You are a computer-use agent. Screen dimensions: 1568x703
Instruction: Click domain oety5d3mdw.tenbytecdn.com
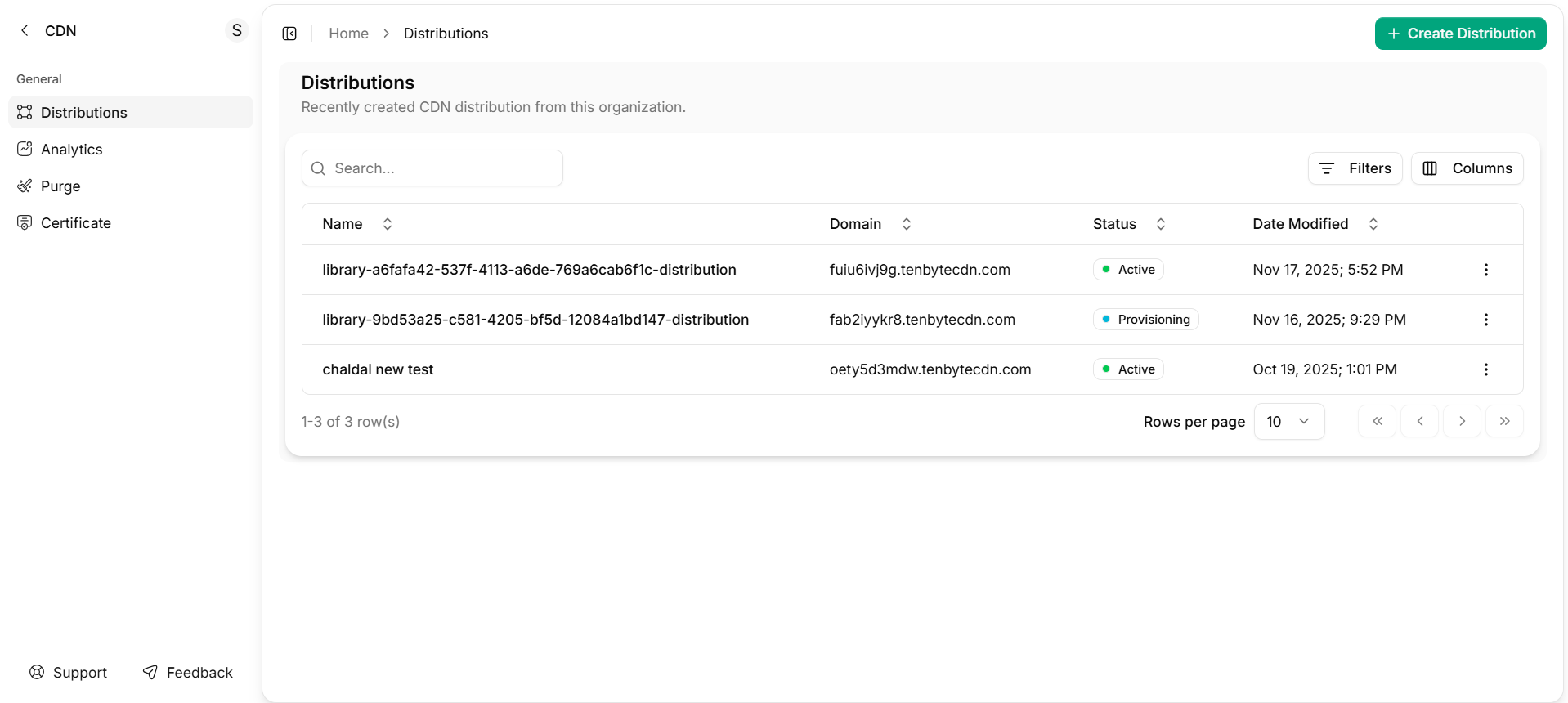(x=930, y=369)
